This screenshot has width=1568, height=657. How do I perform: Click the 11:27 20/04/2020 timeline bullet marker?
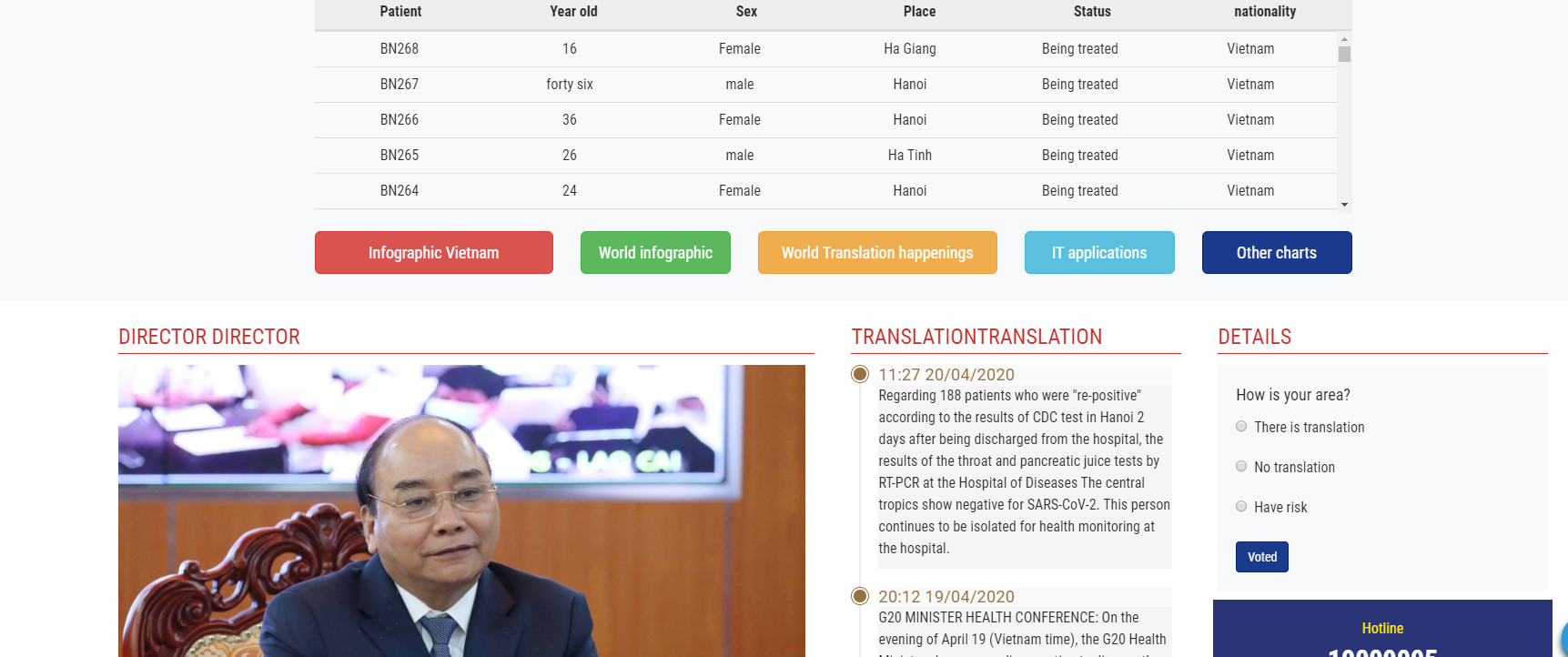(860, 374)
